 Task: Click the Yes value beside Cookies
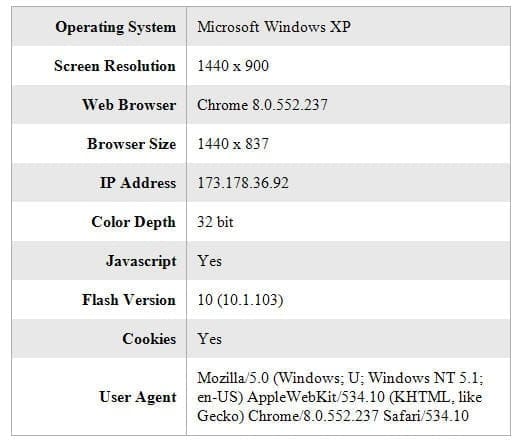(209, 339)
